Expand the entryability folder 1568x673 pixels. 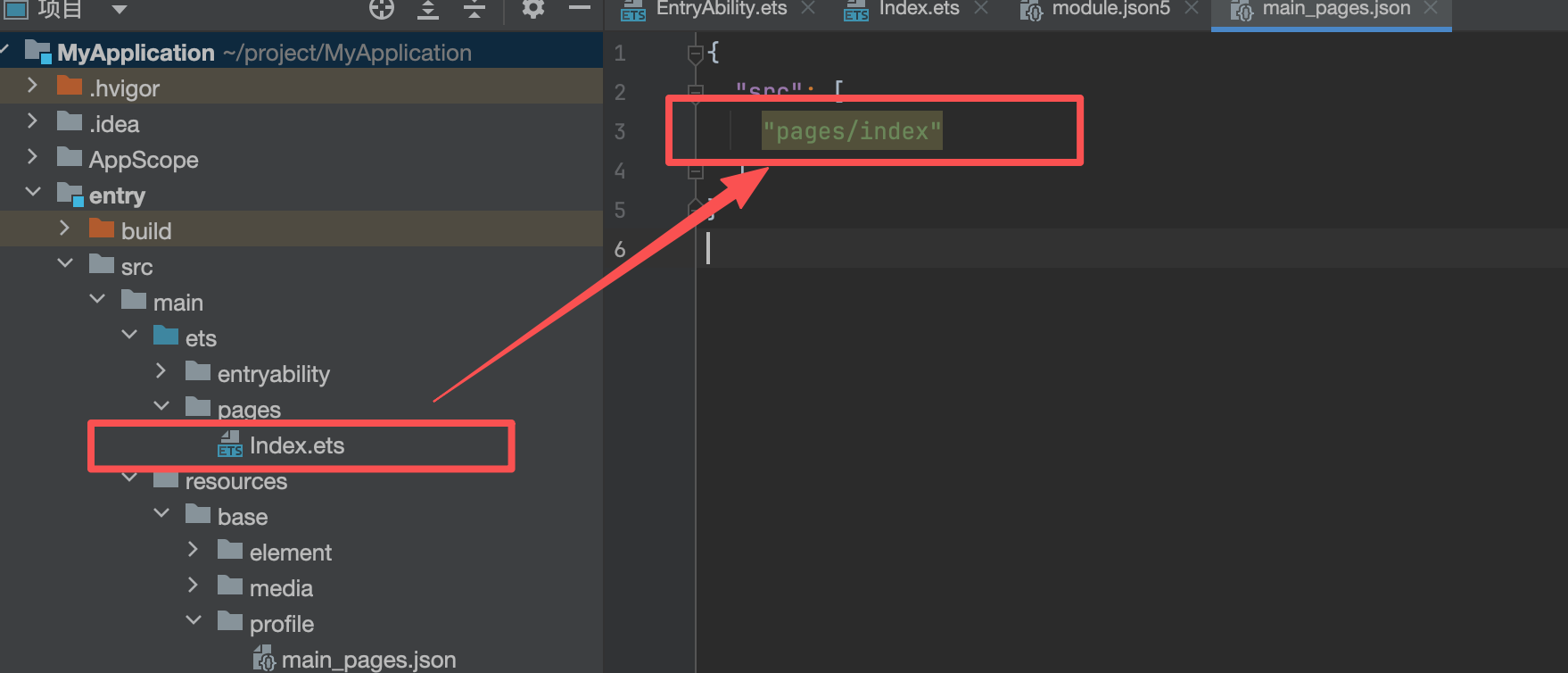[161, 371]
